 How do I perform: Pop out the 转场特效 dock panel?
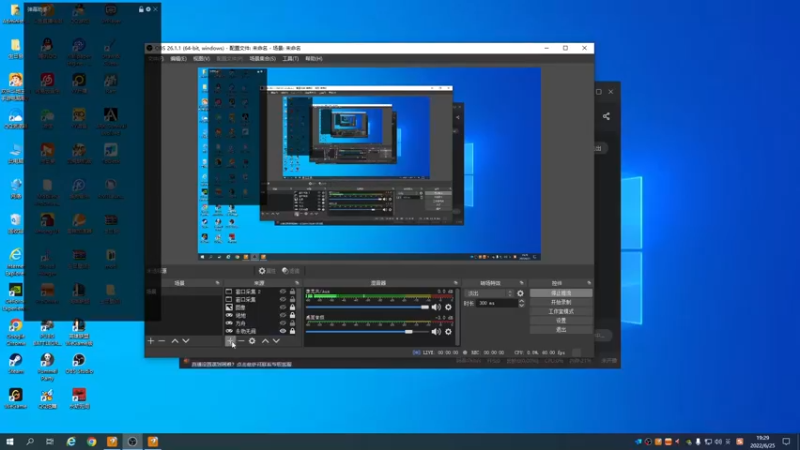tap(521, 283)
